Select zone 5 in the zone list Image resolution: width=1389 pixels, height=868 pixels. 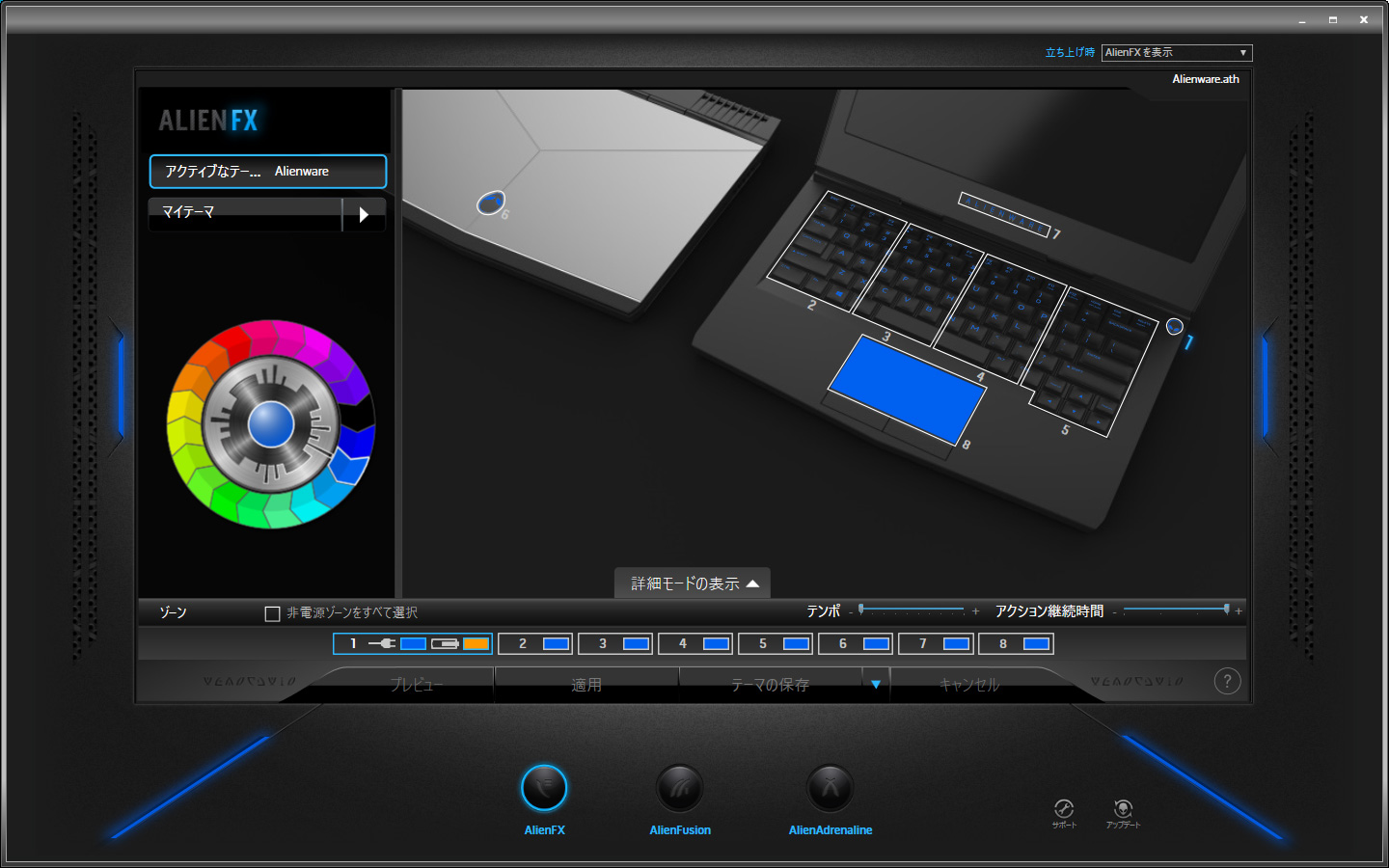[x=776, y=643]
